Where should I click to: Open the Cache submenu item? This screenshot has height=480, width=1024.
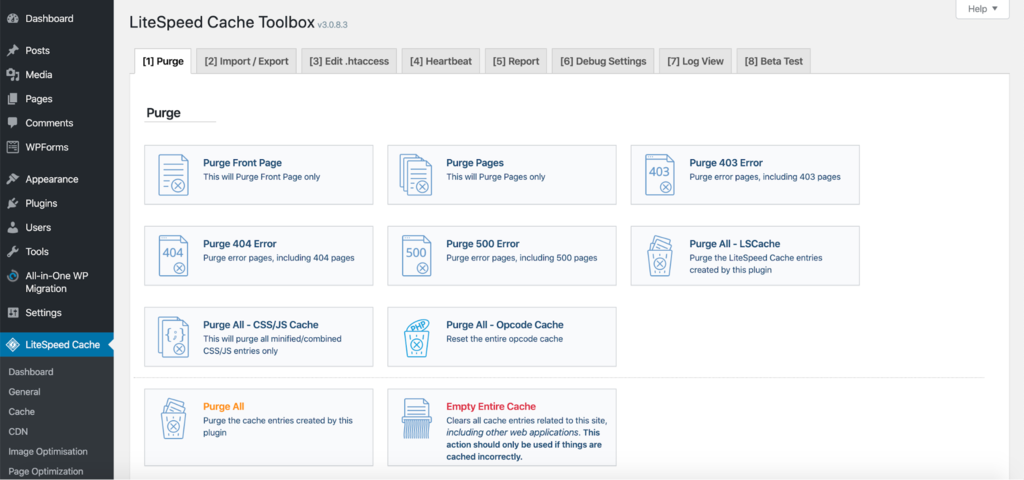(x=22, y=411)
